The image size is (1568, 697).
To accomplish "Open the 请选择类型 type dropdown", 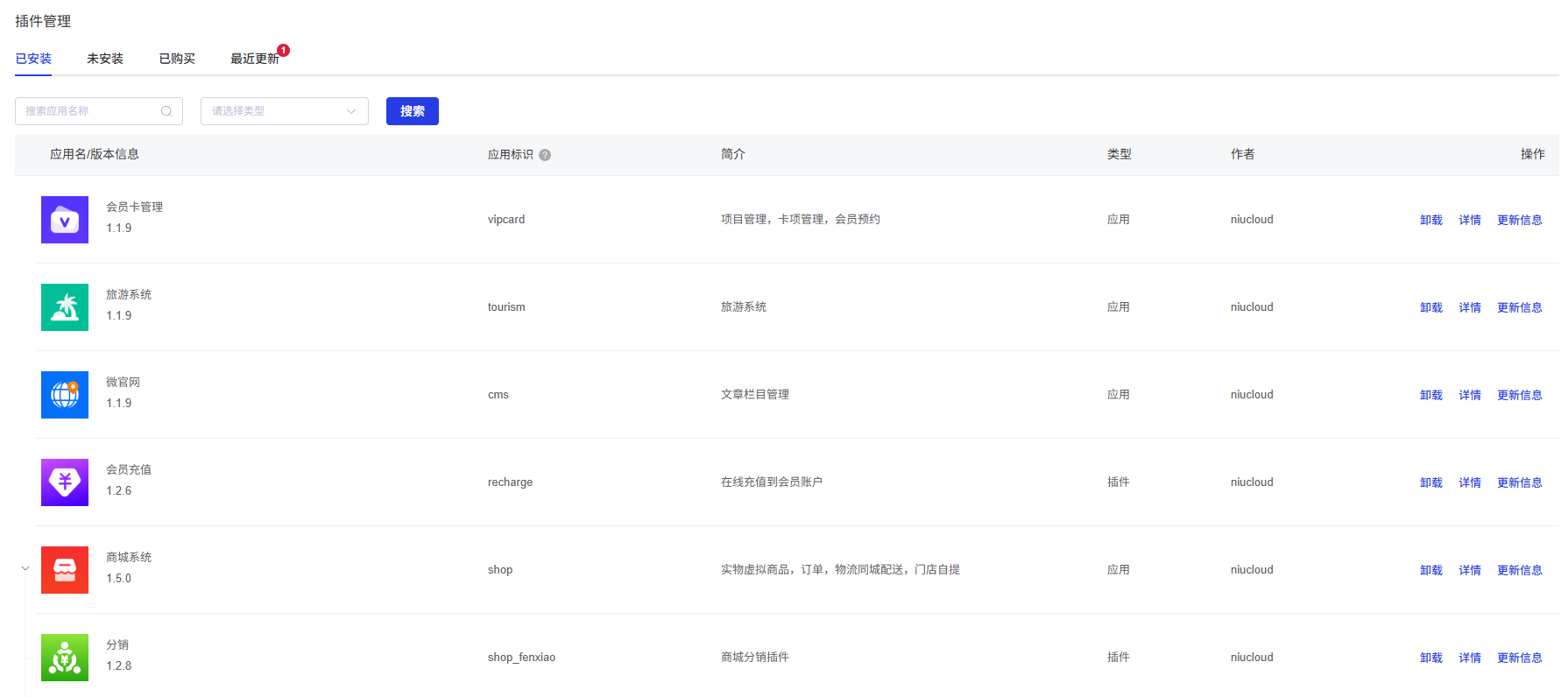I will pyautogui.click(x=284, y=111).
